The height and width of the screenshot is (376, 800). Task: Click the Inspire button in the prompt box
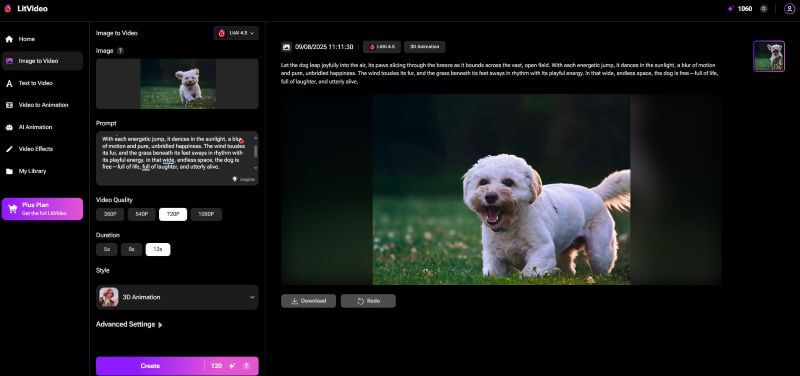pyautogui.click(x=244, y=179)
